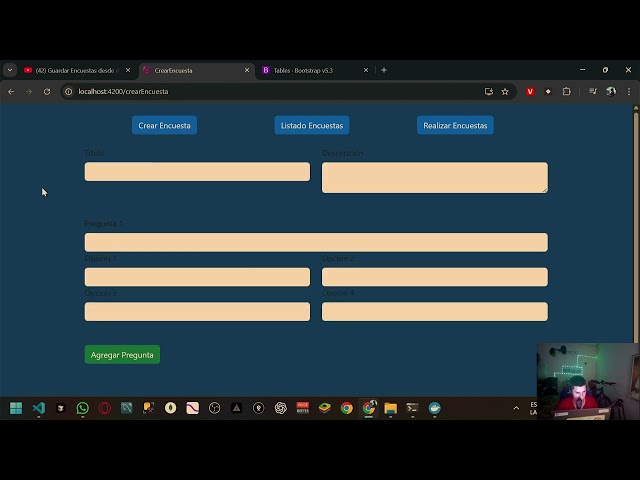Open the Windows Start menu
Image resolution: width=640 pixels, height=480 pixels.
(16, 408)
